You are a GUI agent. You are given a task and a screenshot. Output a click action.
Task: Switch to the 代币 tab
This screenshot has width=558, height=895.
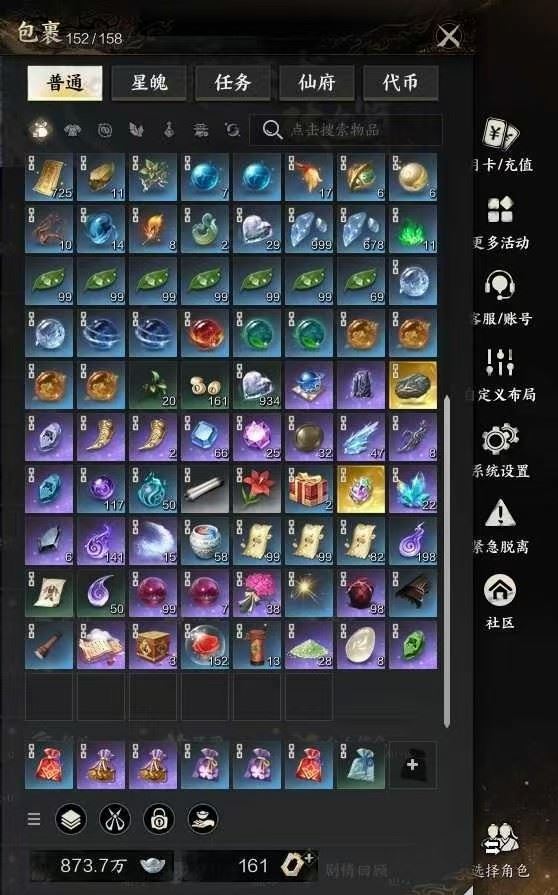[x=401, y=83]
